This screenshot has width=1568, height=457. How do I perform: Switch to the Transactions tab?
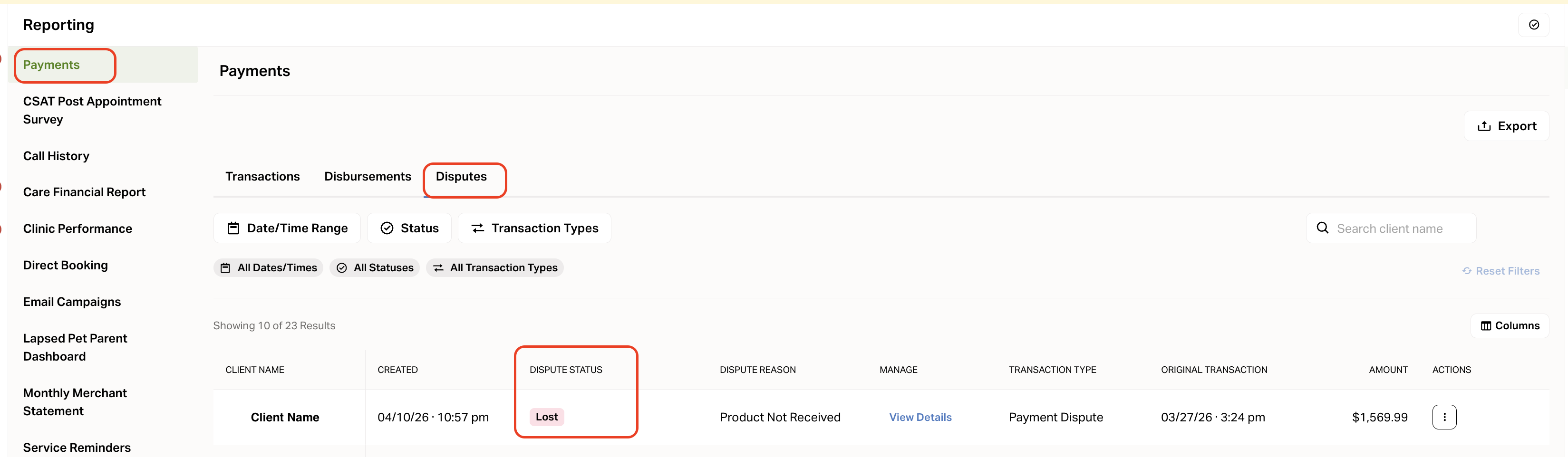pyautogui.click(x=262, y=176)
